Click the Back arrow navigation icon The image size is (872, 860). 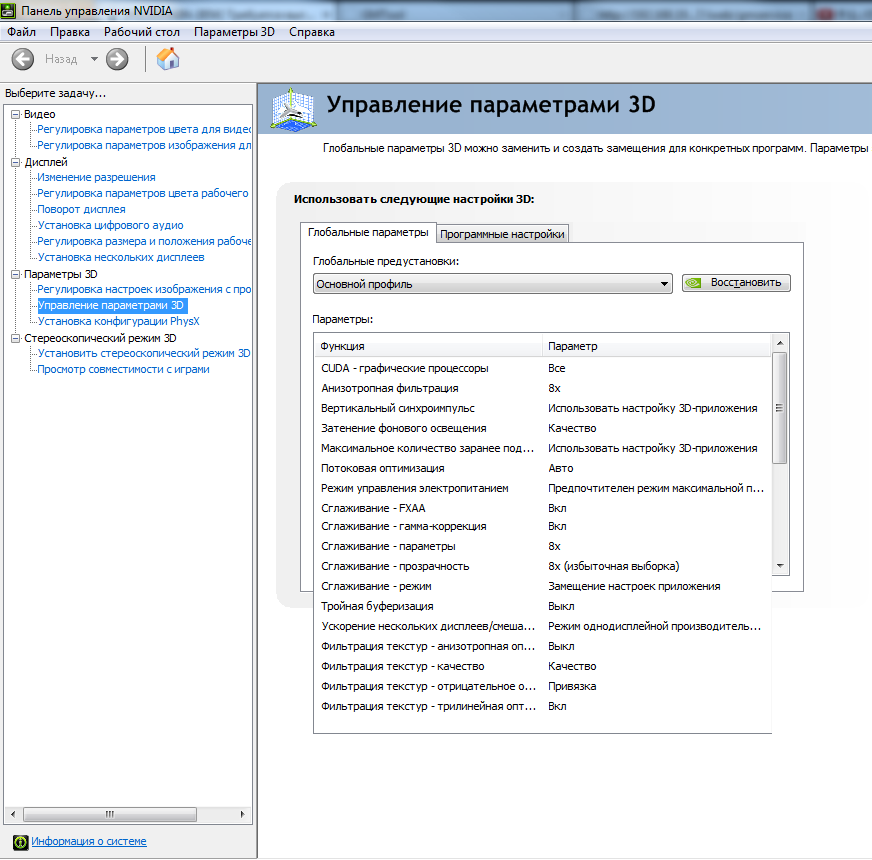pyautogui.click(x=23, y=60)
